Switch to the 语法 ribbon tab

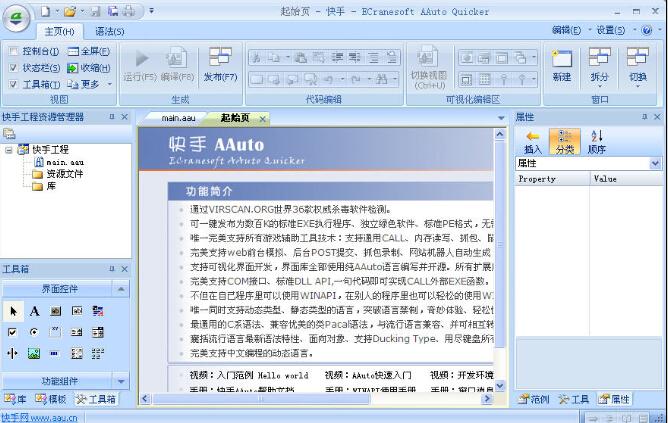point(108,31)
